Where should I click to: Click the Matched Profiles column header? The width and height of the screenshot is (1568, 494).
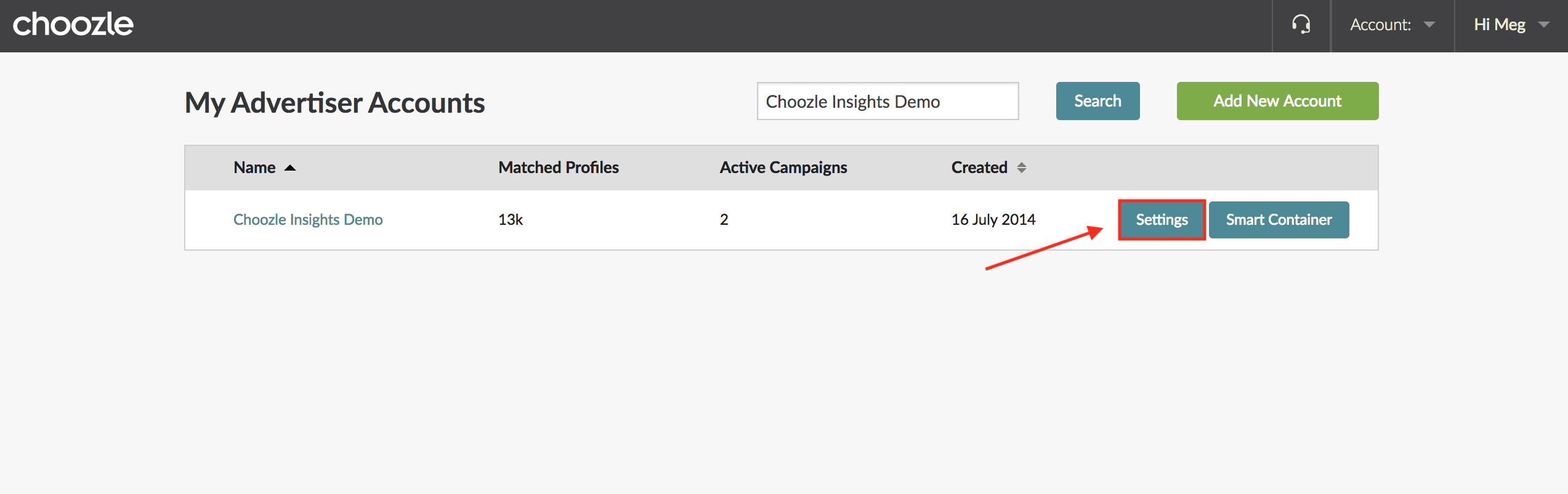pyautogui.click(x=559, y=168)
